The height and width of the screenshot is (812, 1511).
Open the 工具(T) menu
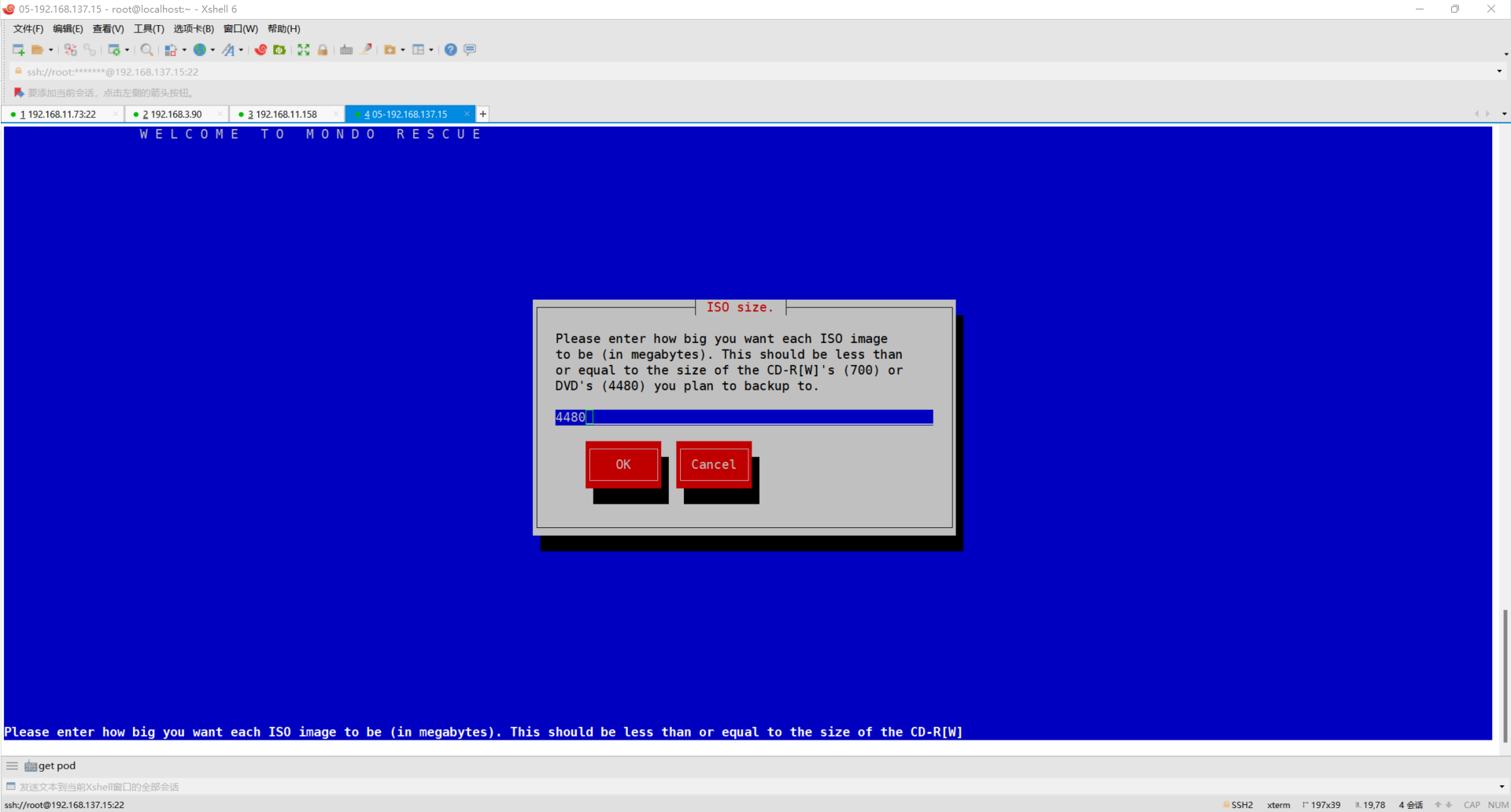point(149,29)
